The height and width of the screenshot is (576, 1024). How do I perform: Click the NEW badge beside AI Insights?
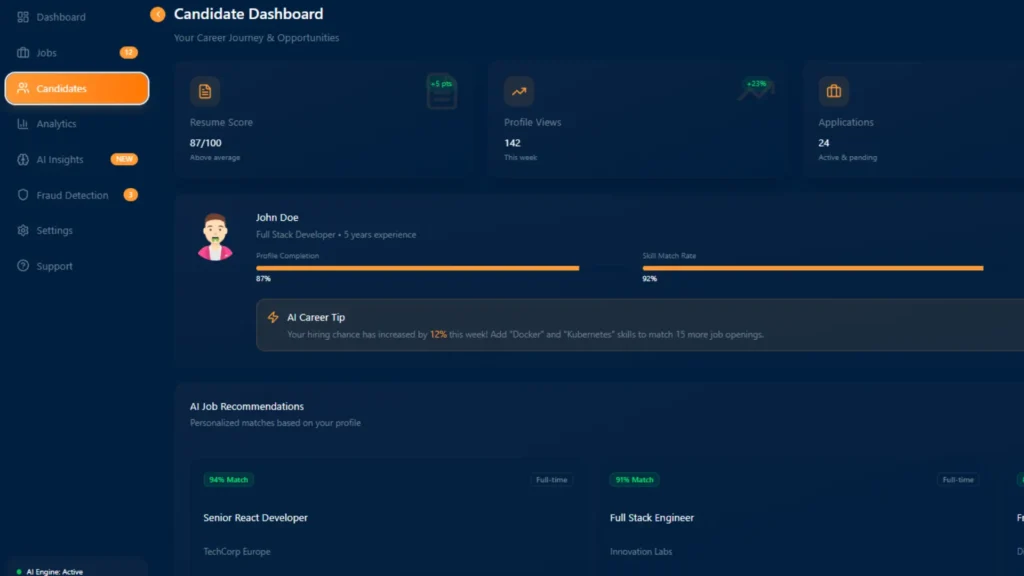pos(124,159)
